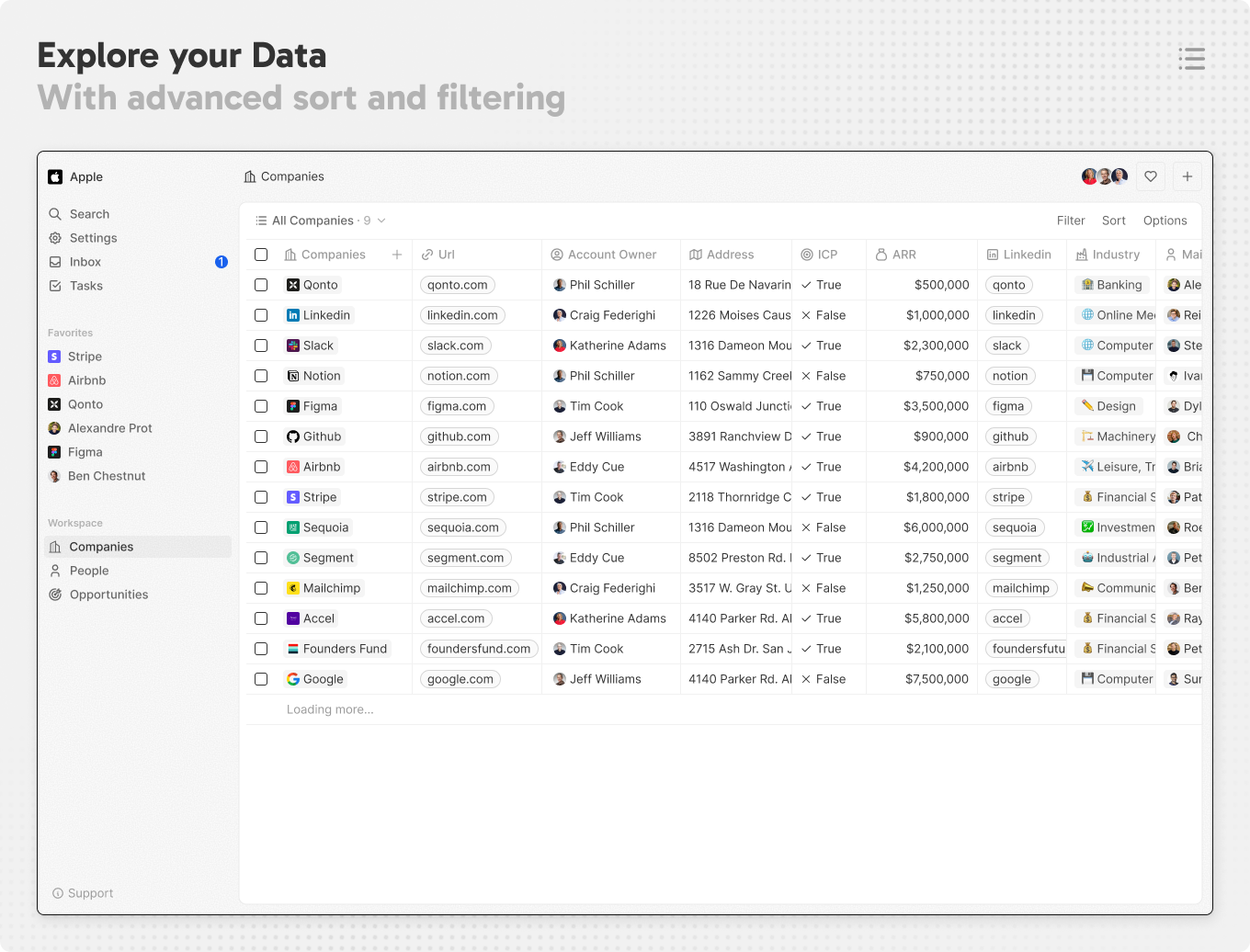Expand the All Companies view dropdown
Viewport: 1250px width, 952px height.
click(x=381, y=221)
